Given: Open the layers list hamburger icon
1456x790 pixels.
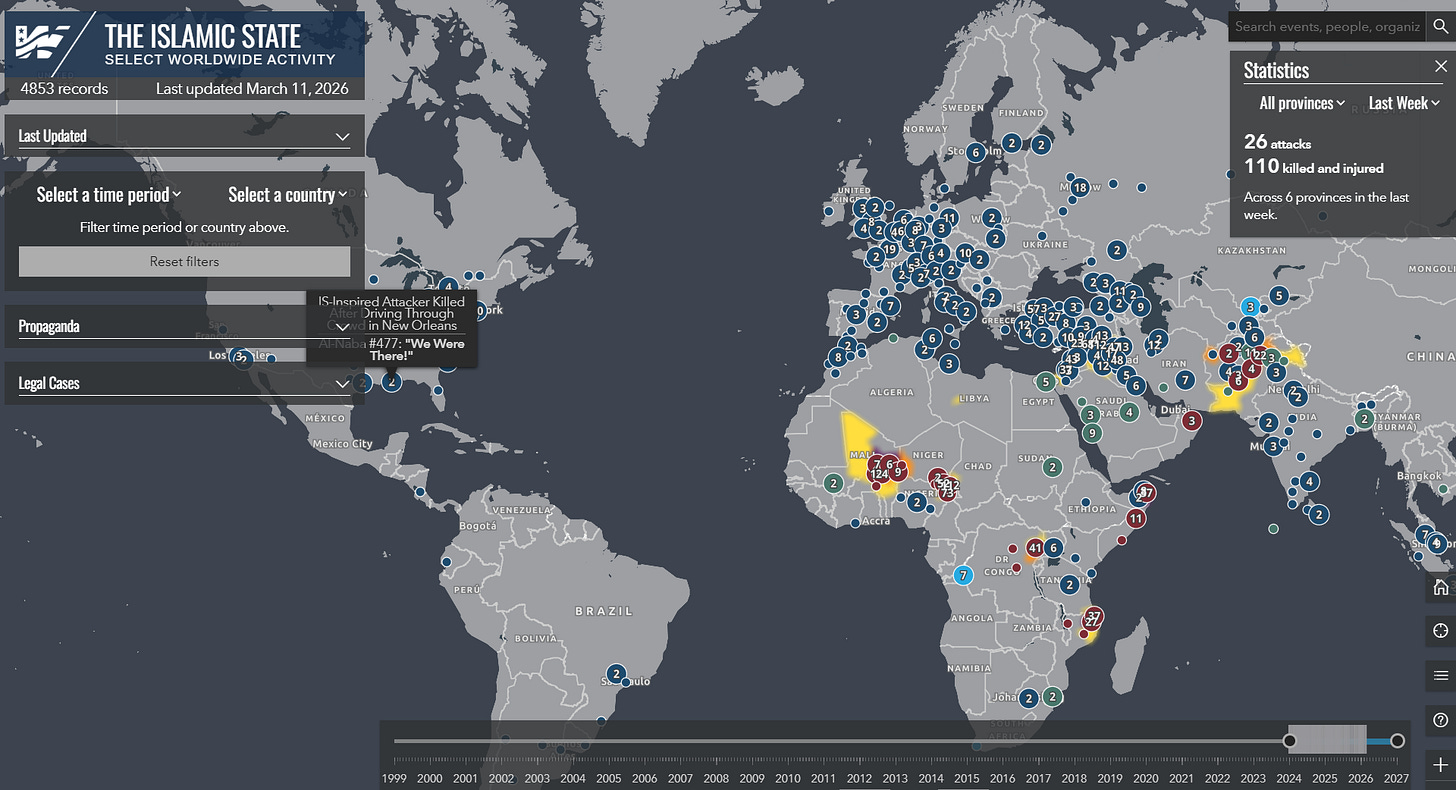Looking at the screenshot, I should tap(1440, 676).
